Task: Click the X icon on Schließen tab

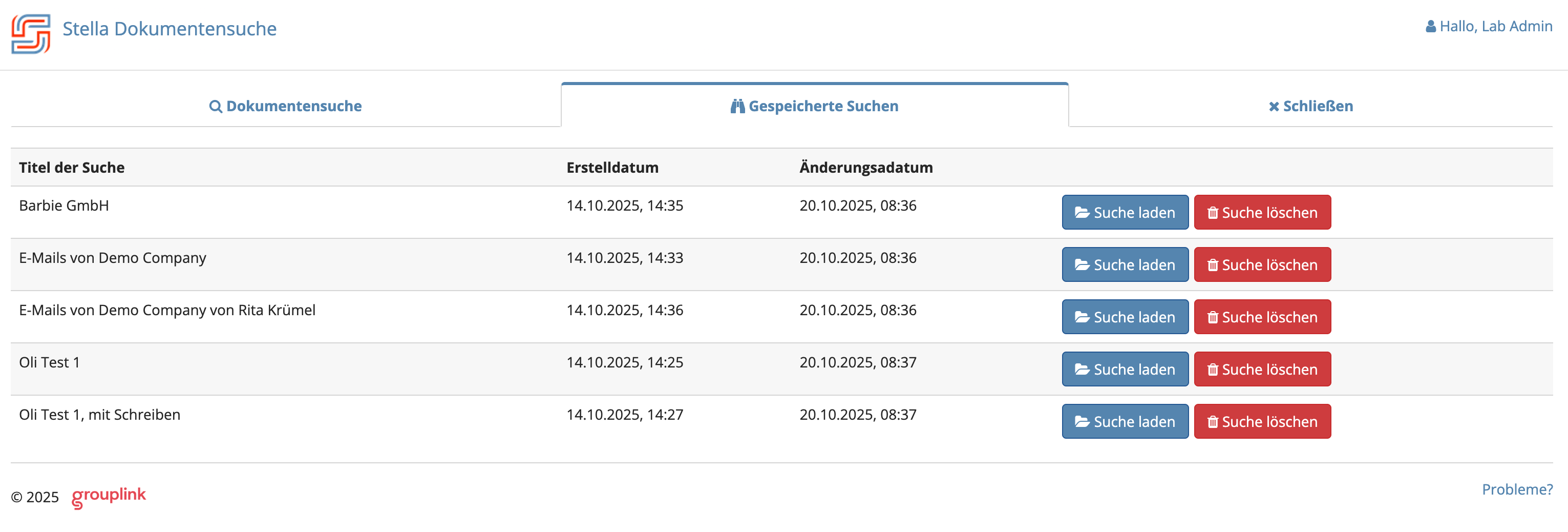Action: tap(1274, 107)
